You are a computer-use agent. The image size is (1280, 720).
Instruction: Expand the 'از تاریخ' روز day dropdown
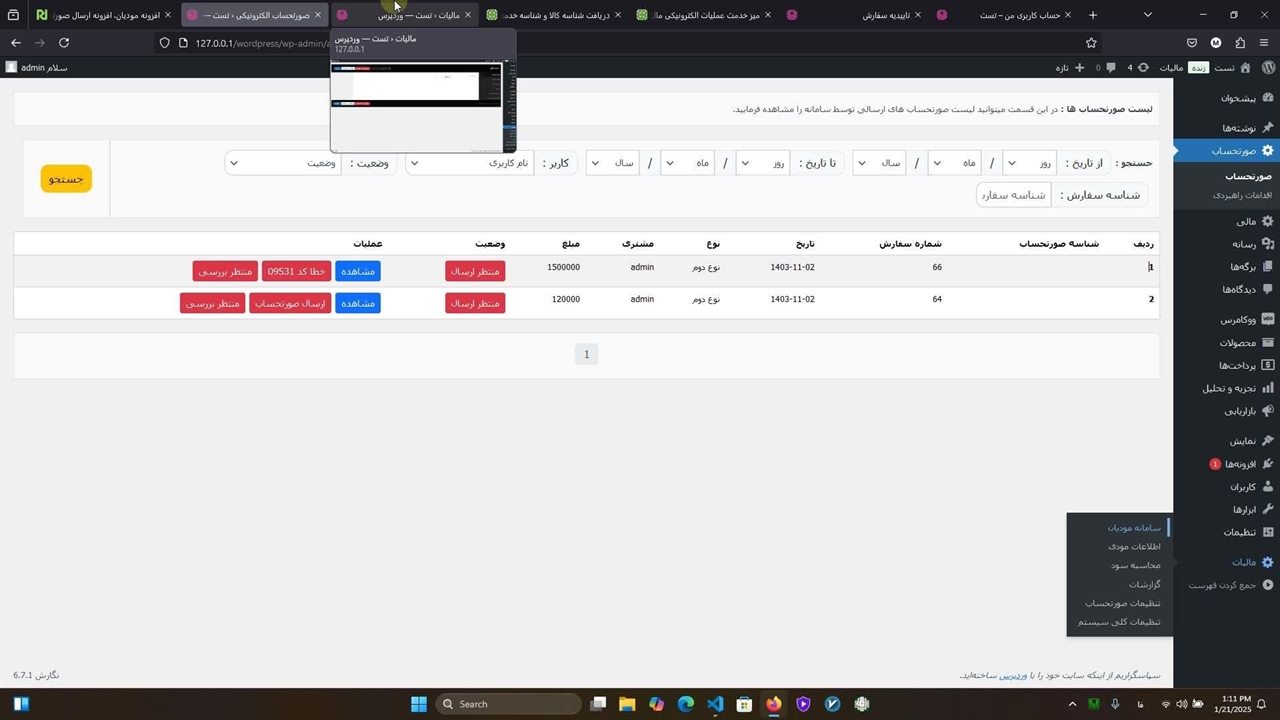(1029, 163)
